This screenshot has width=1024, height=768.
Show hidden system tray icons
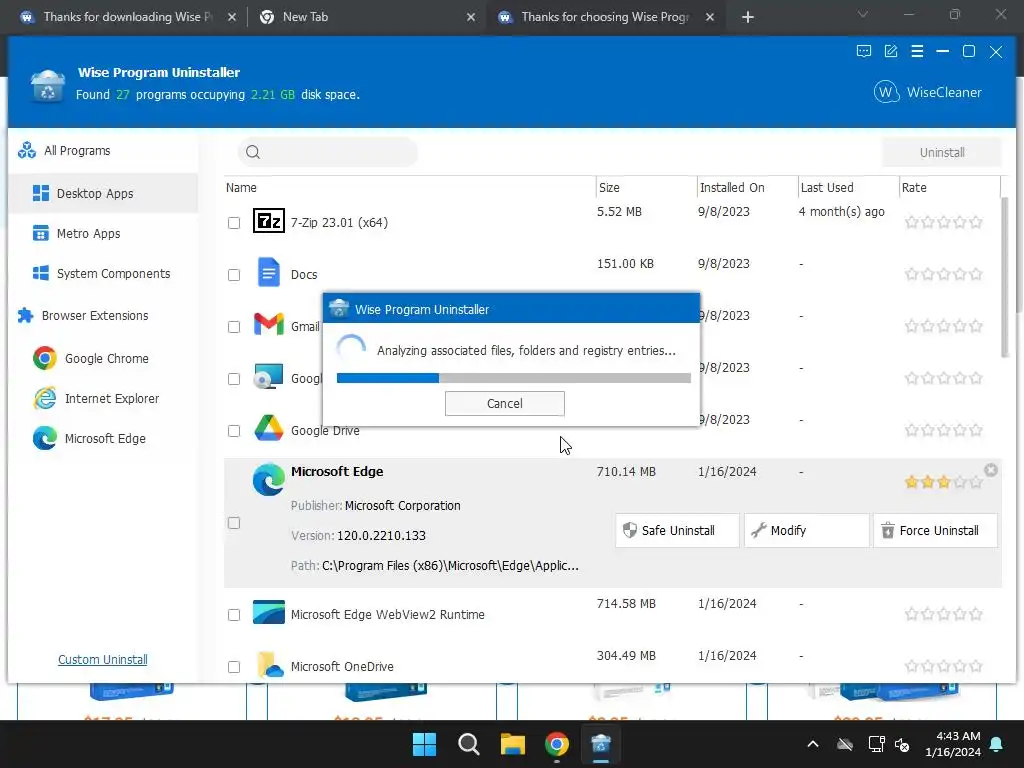tap(813, 744)
